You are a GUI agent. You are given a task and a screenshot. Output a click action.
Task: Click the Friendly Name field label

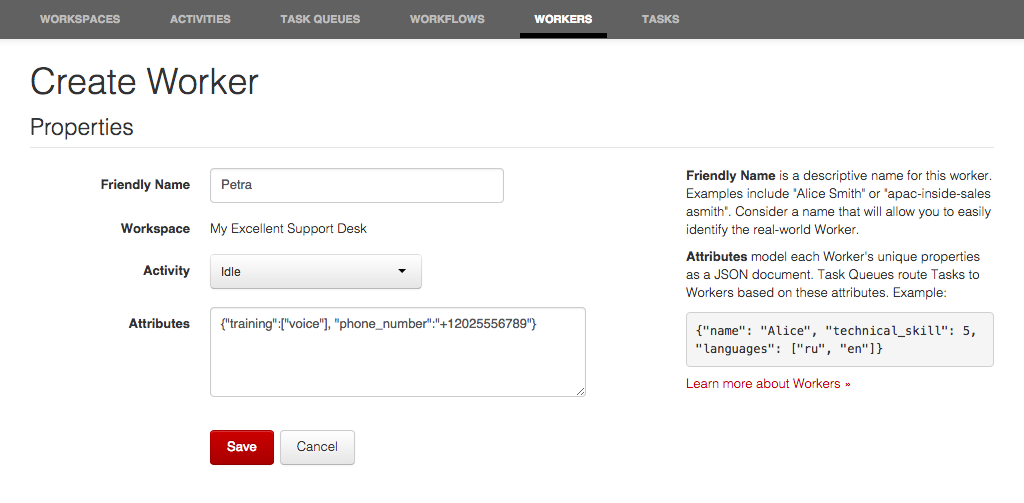[x=145, y=185]
